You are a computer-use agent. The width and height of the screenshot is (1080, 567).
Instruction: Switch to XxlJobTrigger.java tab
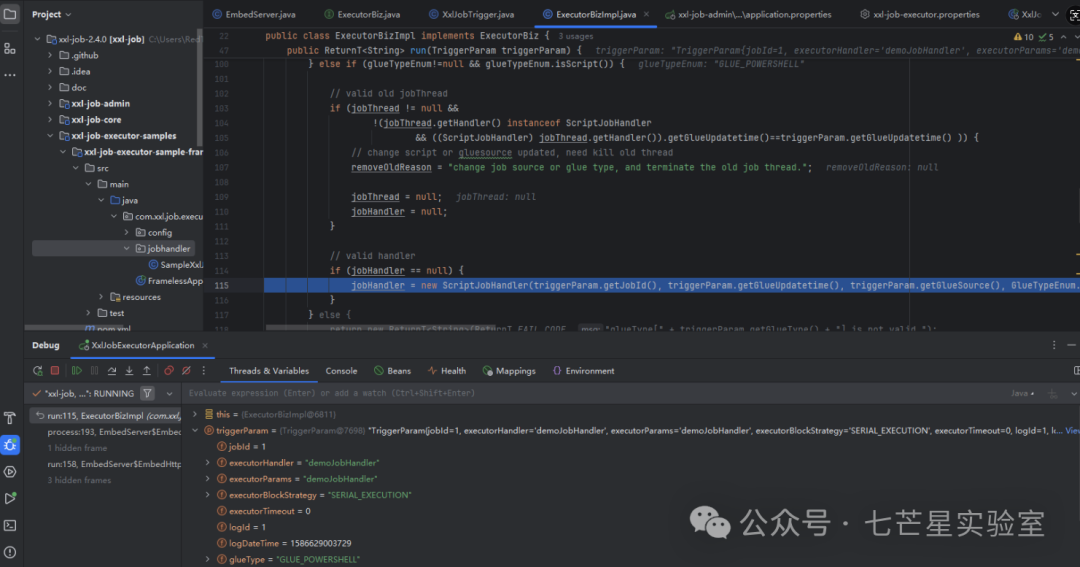click(x=471, y=14)
